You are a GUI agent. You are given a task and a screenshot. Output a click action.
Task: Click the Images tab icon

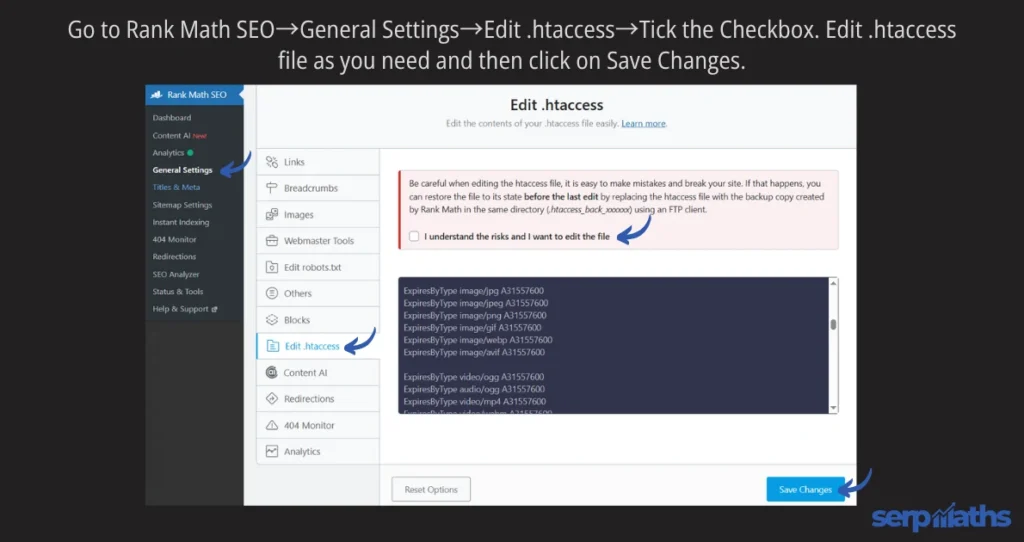(272, 214)
